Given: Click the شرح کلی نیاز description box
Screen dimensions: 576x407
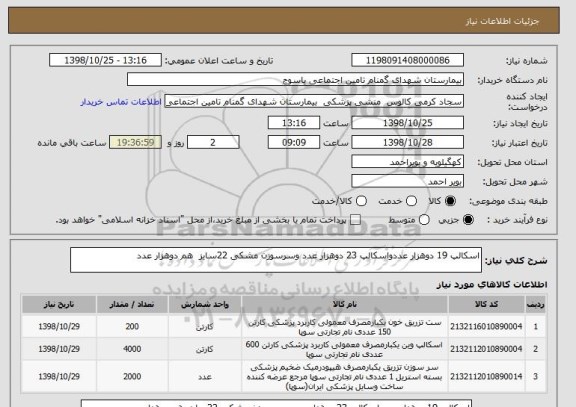Looking at the screenshot, I should (276, 260).
